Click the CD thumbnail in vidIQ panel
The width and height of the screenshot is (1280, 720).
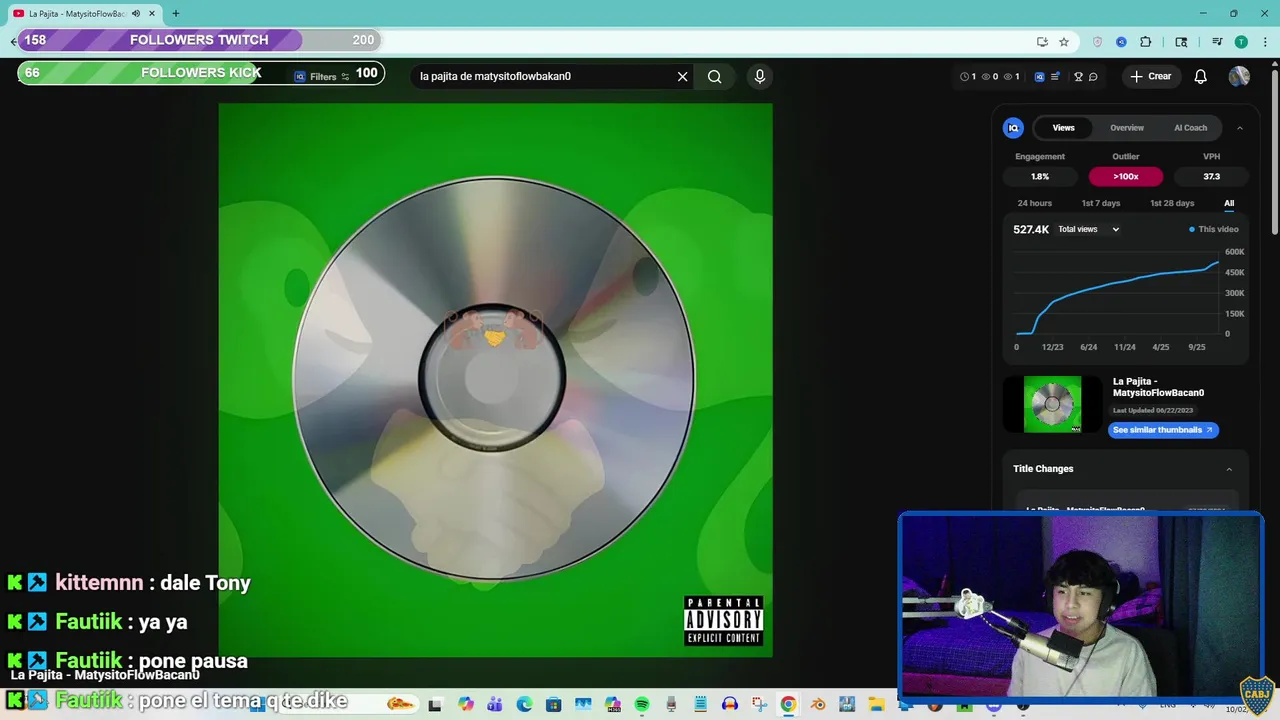[1052, 404]
